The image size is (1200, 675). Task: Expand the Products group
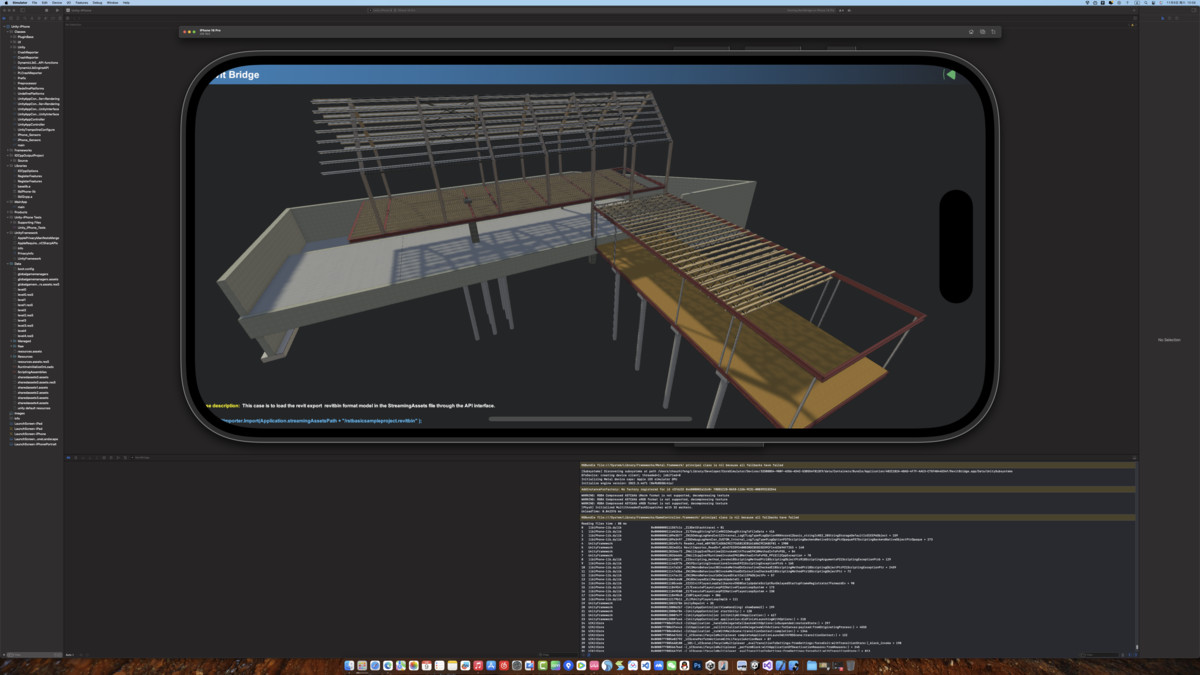(7, 212)
